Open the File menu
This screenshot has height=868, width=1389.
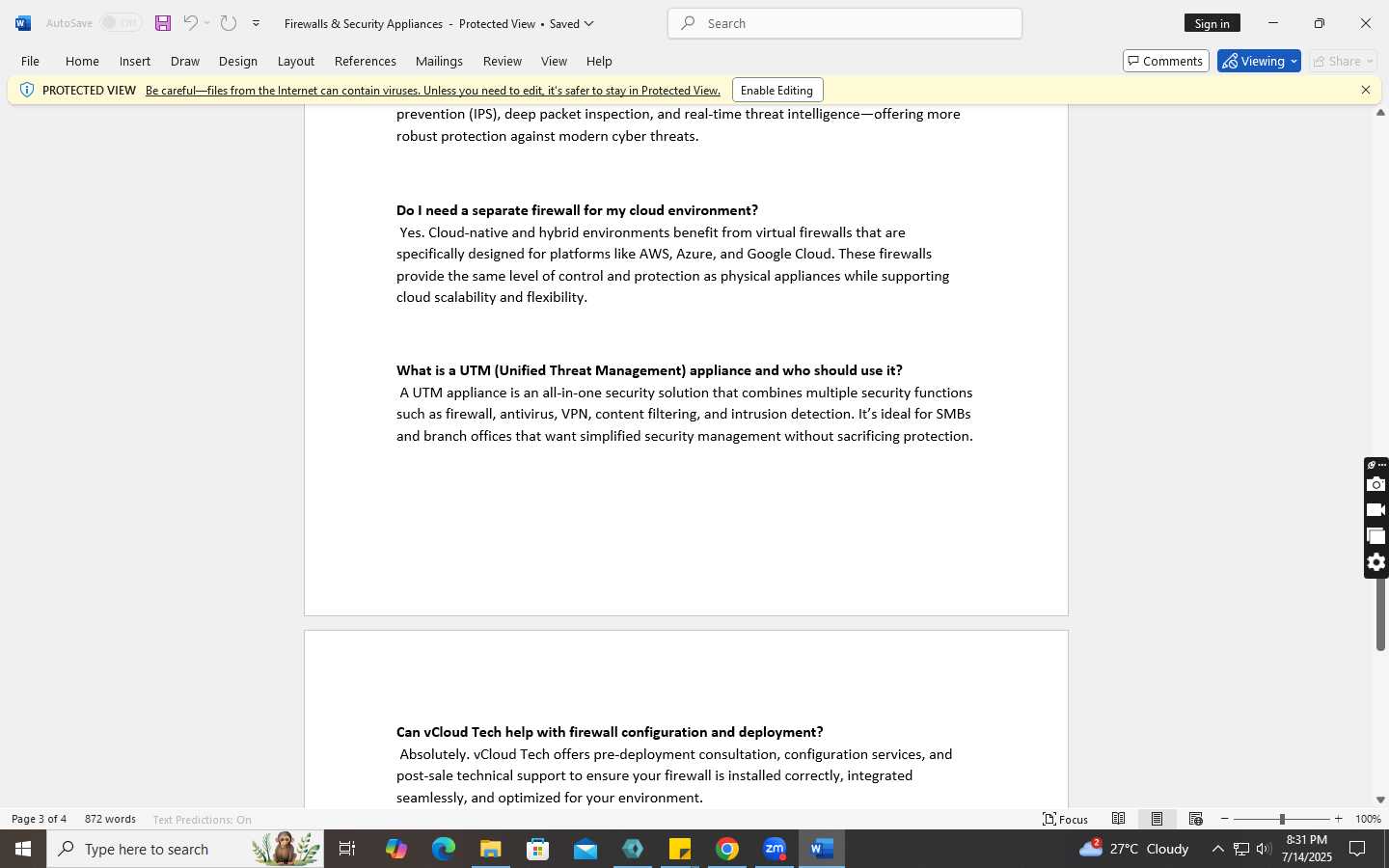tap(30, 61)
